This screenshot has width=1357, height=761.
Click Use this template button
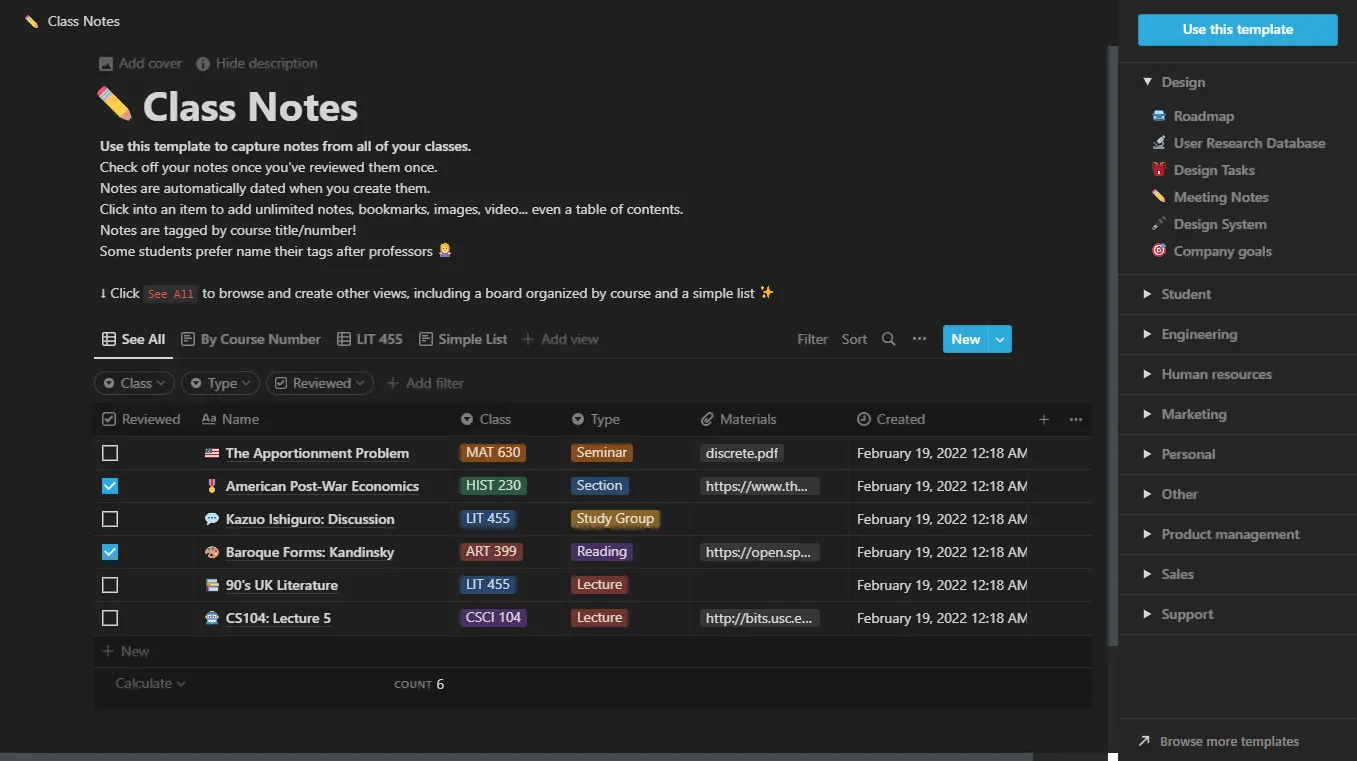[x=1237, y=29]
